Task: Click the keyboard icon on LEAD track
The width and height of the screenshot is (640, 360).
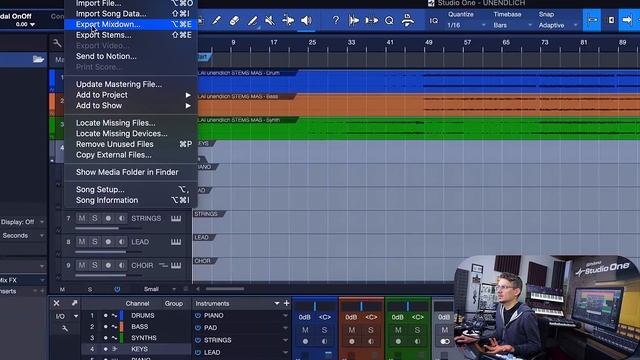Action: (x=176, y=242)
